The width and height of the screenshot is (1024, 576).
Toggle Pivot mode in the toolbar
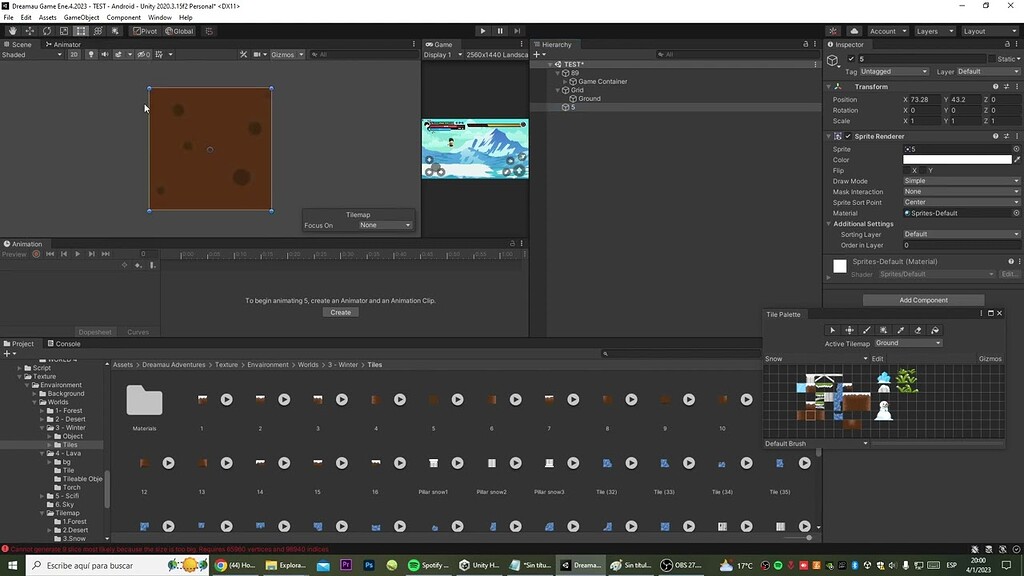[x=145, y=30]
